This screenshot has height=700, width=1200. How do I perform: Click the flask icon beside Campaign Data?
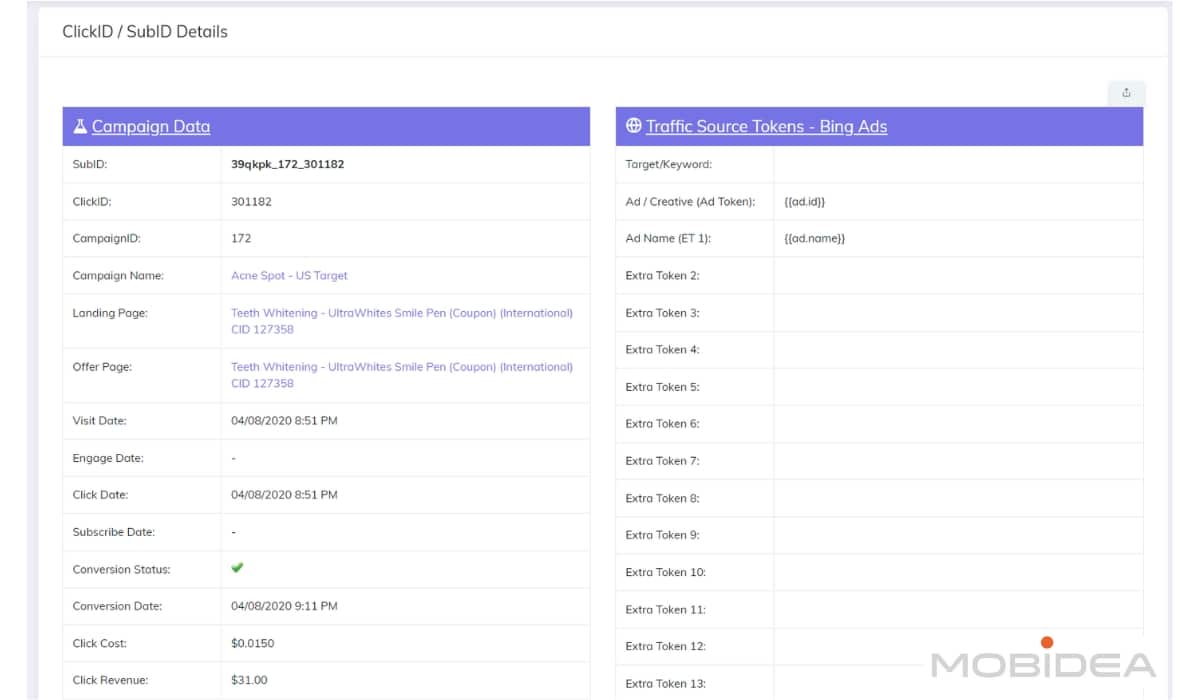pyautogui.click(x=80, y=126)
